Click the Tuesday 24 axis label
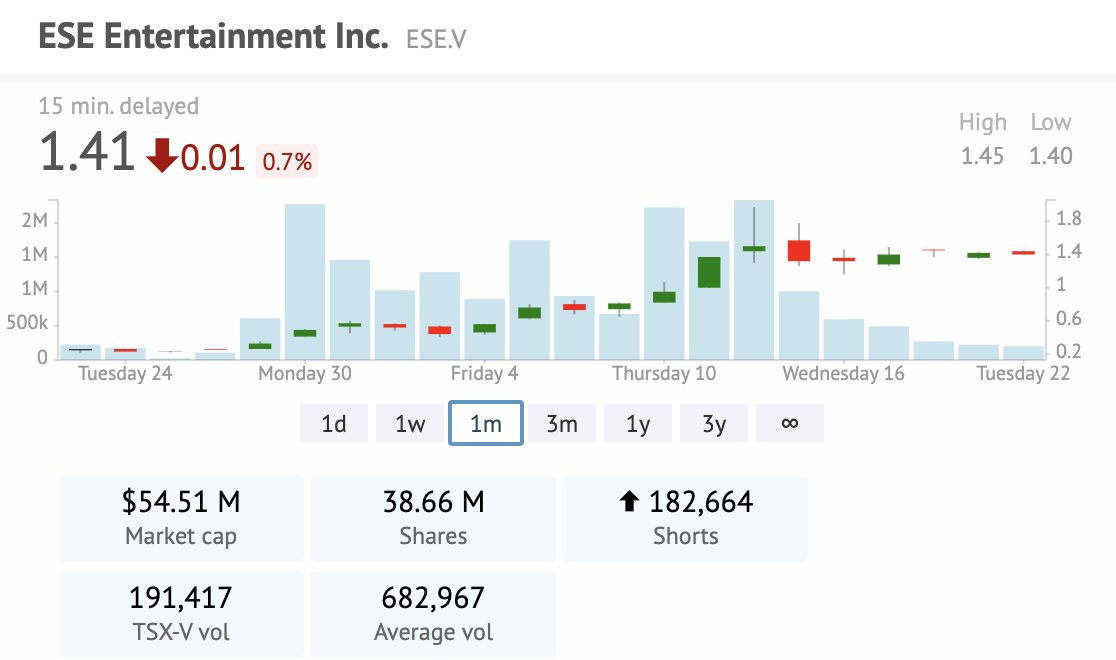1116x660 pixels. click(125, 374)
